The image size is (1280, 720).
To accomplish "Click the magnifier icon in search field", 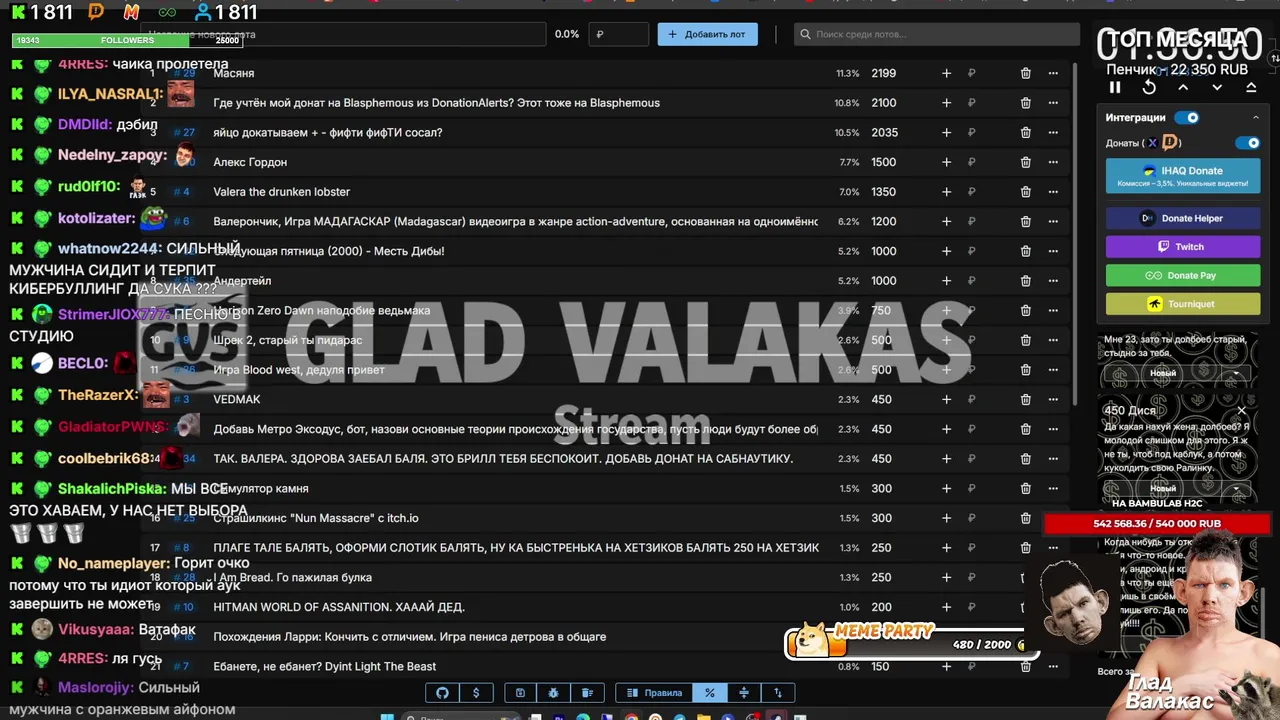I will click(x=805, y=34).
